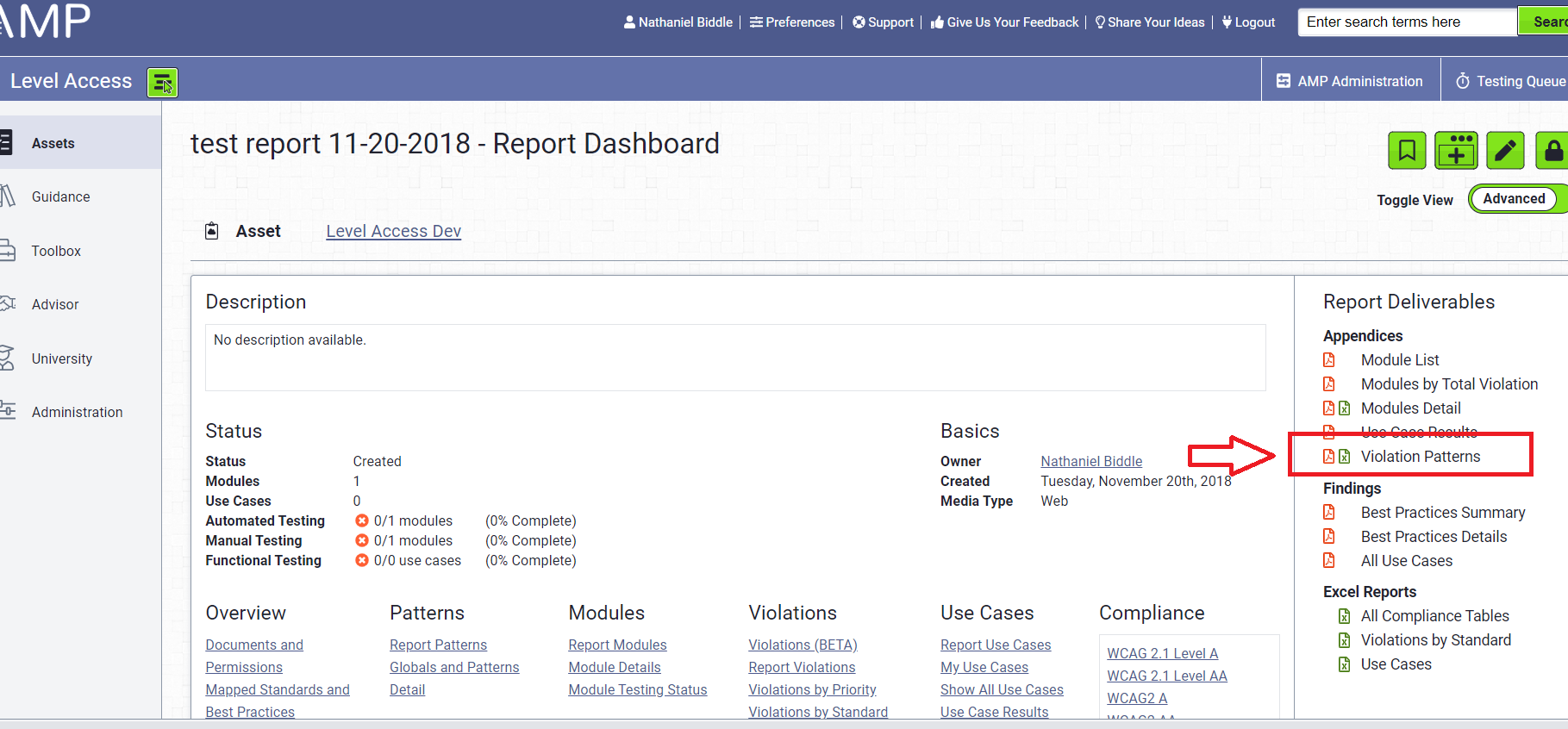
Task: Open WCAG 2.1 Level AA compliance link
Action: [1167, 676]
